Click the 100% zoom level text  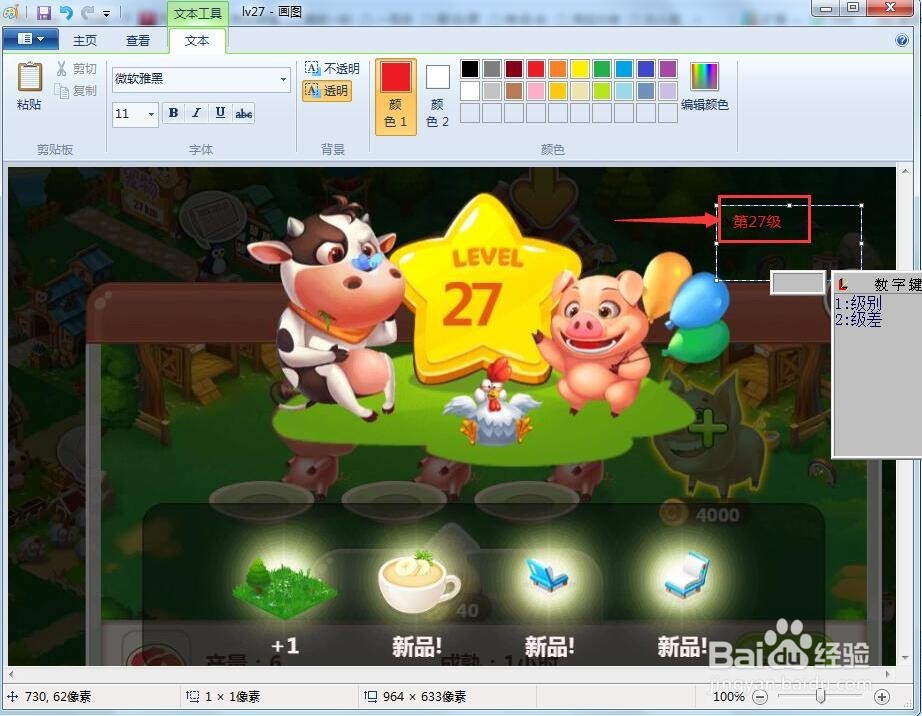tap(729, 697)
